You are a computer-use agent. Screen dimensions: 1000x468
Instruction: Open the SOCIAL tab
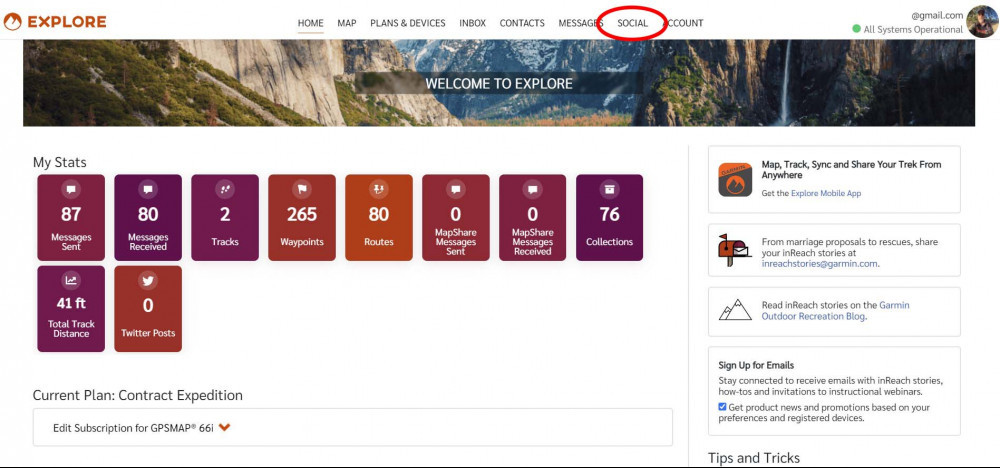[x=633, y=23]
